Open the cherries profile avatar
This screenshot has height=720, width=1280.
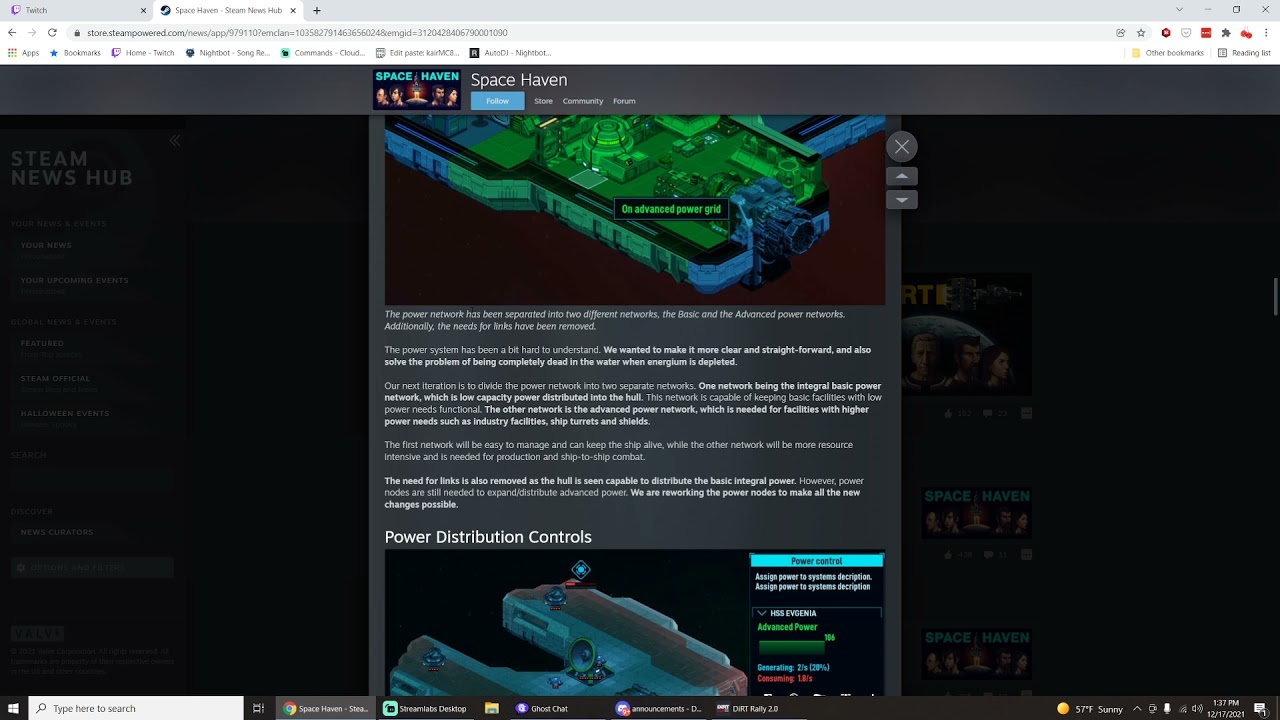pyautogui.click(x=1246, y=32)
